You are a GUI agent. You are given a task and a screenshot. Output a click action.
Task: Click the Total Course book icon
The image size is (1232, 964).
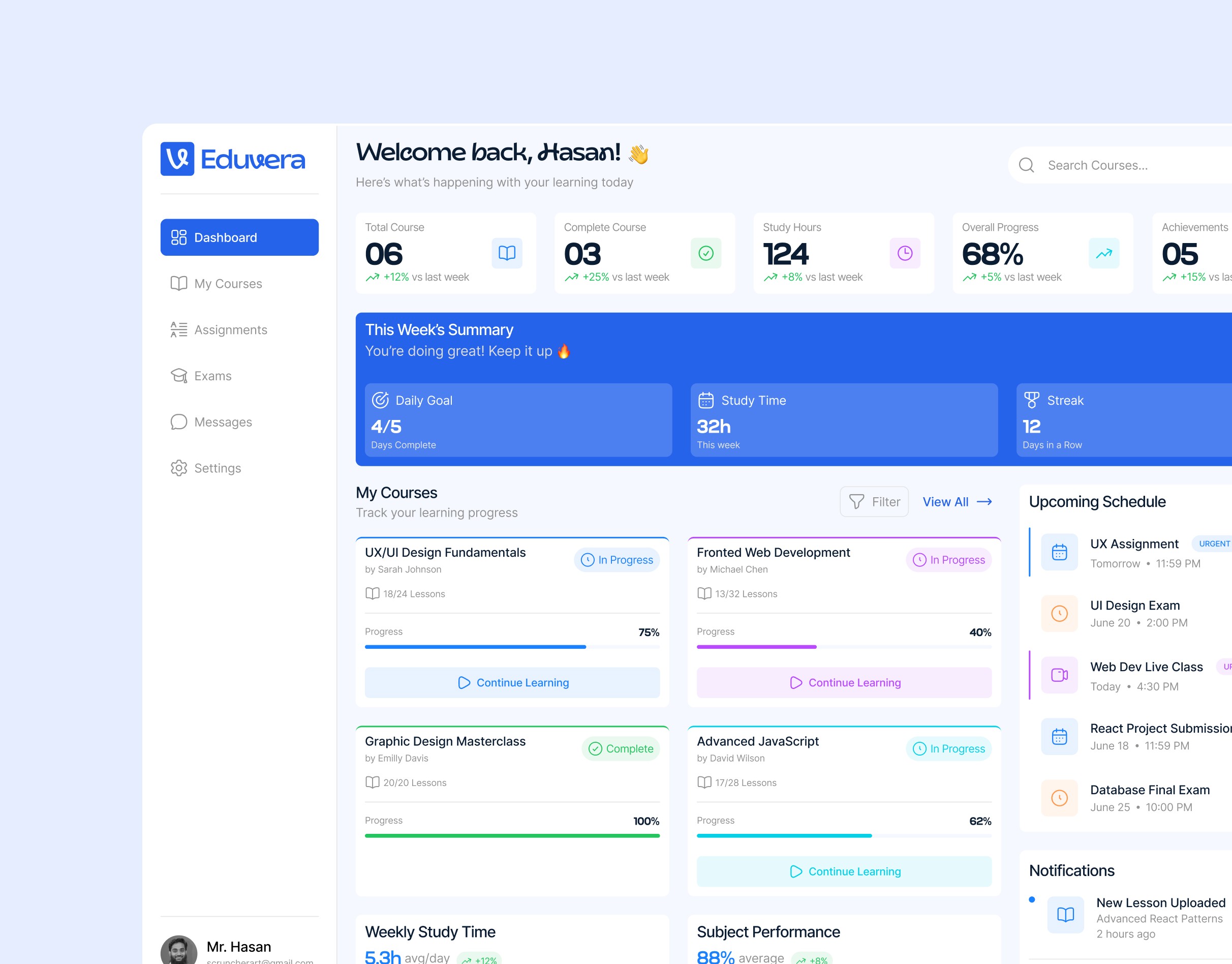[x=507, y=253]
